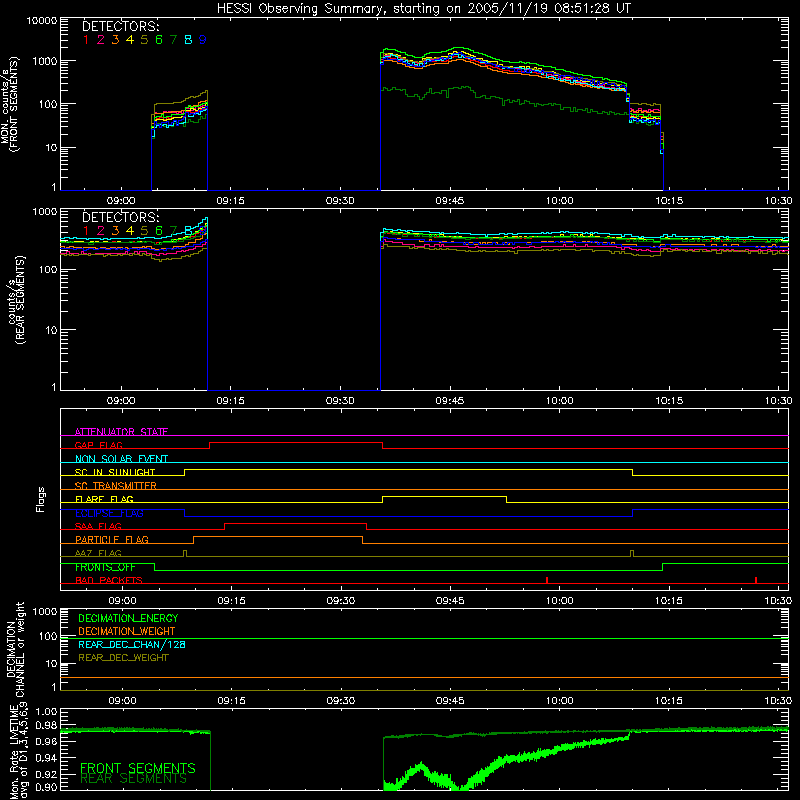Select blue detector 9 in front segments legend

point(203,40)
